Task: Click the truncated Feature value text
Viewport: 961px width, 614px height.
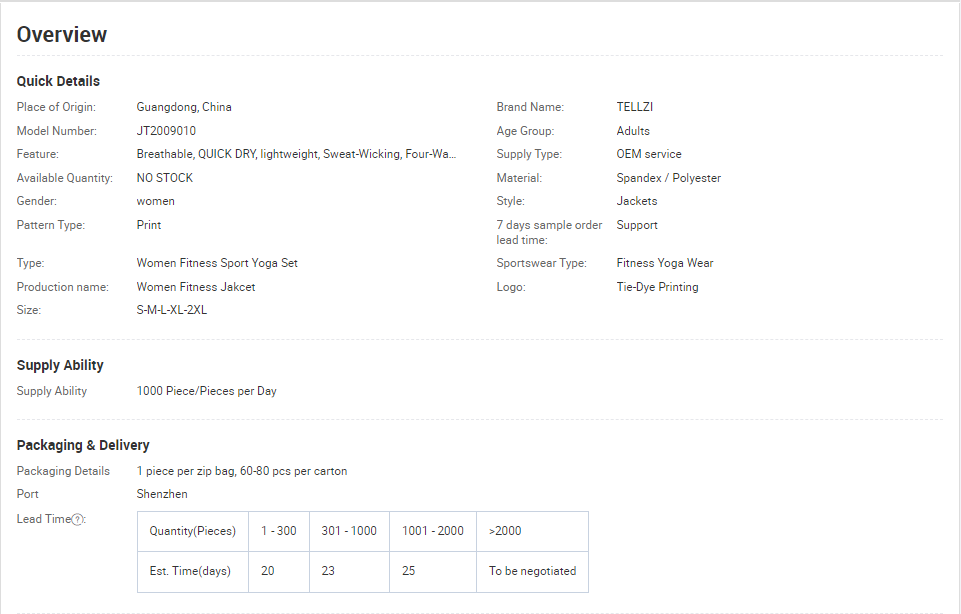Action: 296,154
